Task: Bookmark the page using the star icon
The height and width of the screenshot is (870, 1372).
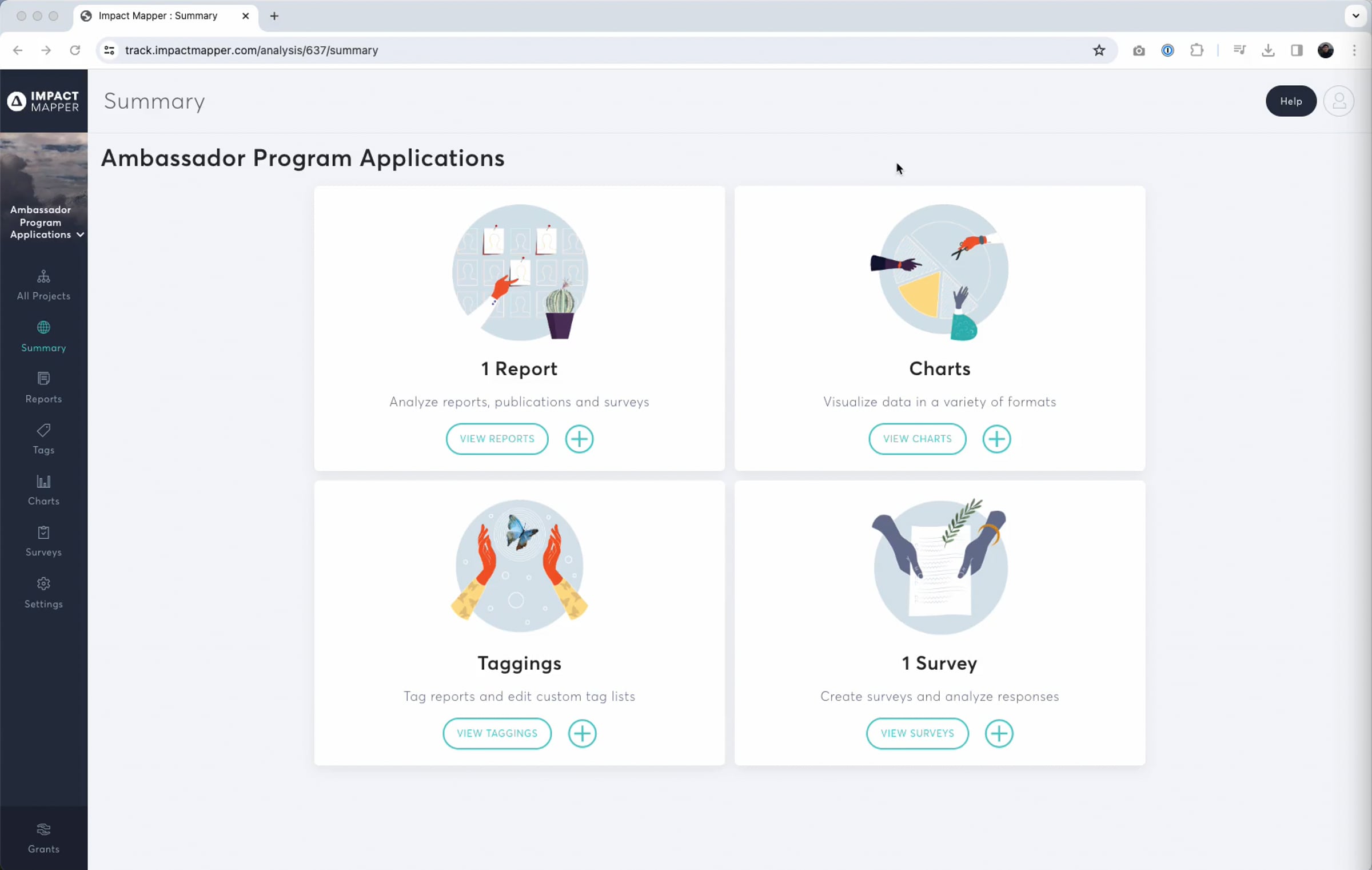Action: pos(1099,50)
